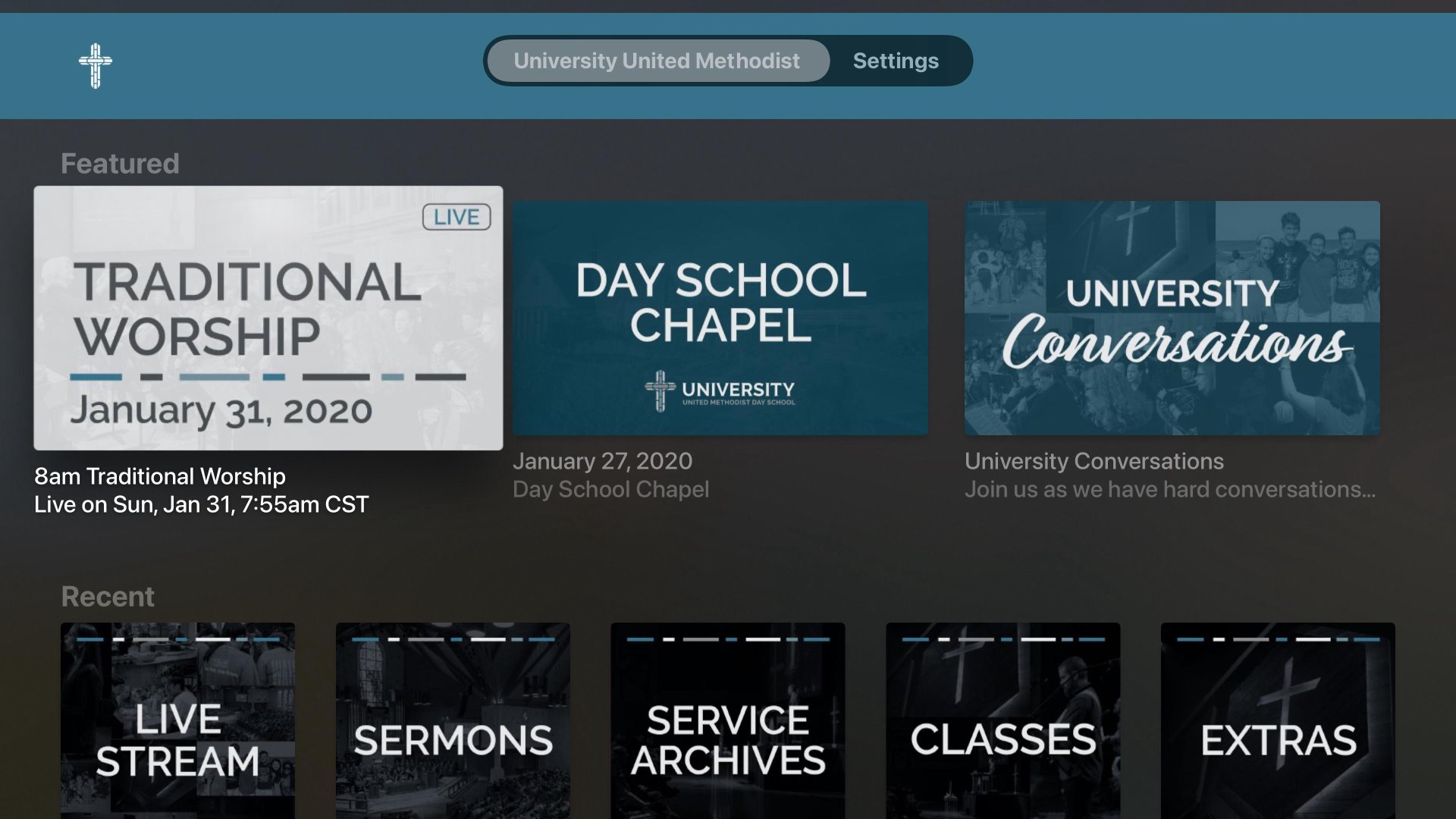Click the Featured section heading
The image size is (1456, 819).
120,164
